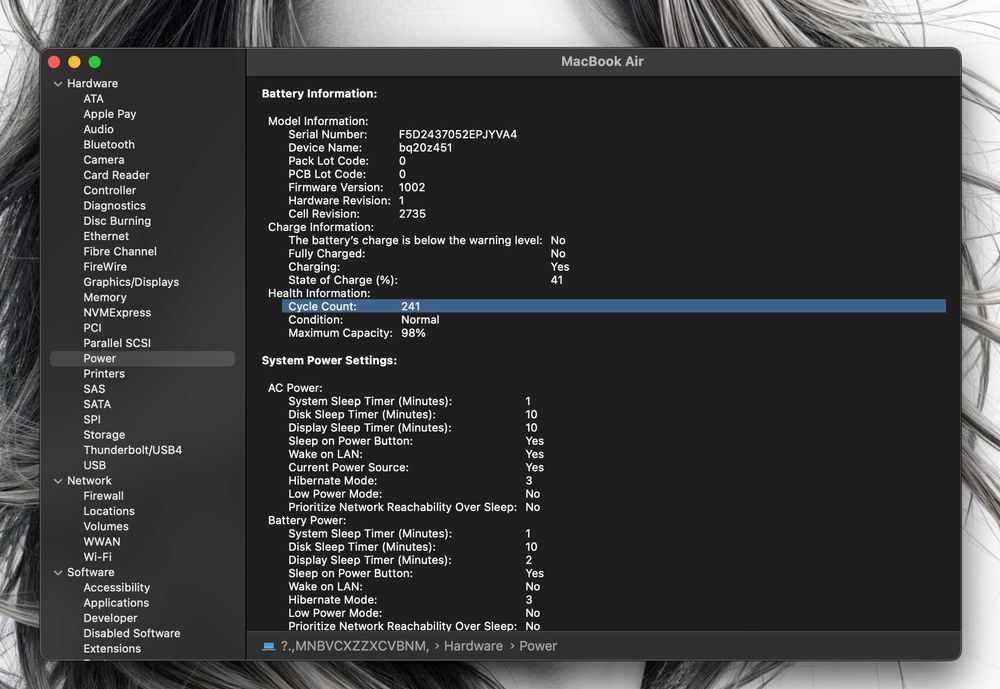Select Extensions under Software
This screenshot has width=1000, height=689.
click(x=112, y=649)
